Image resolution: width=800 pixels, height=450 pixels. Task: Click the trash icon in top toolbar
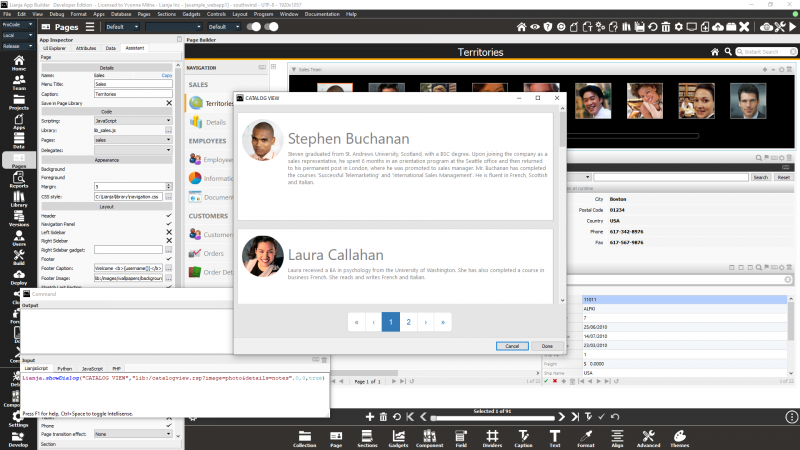665,27
